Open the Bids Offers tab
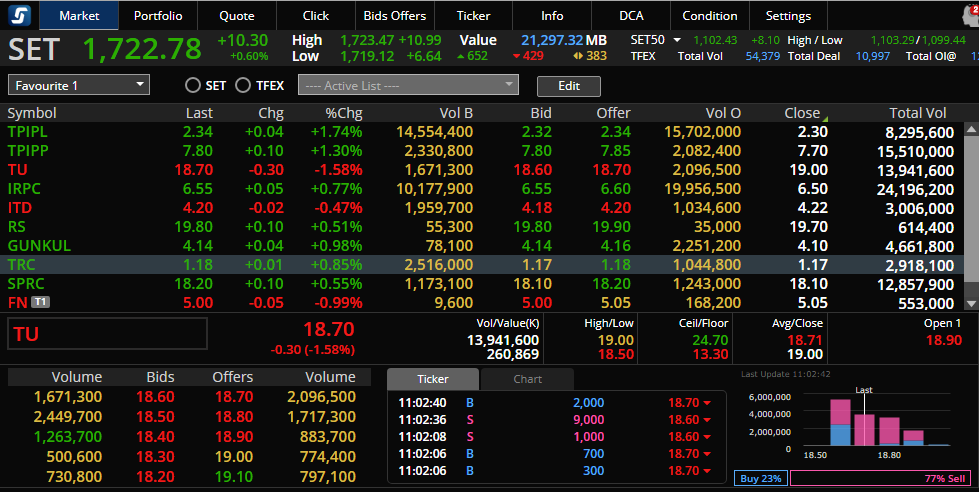This screenshot has width=979, height=492. [x=395, y=16]
